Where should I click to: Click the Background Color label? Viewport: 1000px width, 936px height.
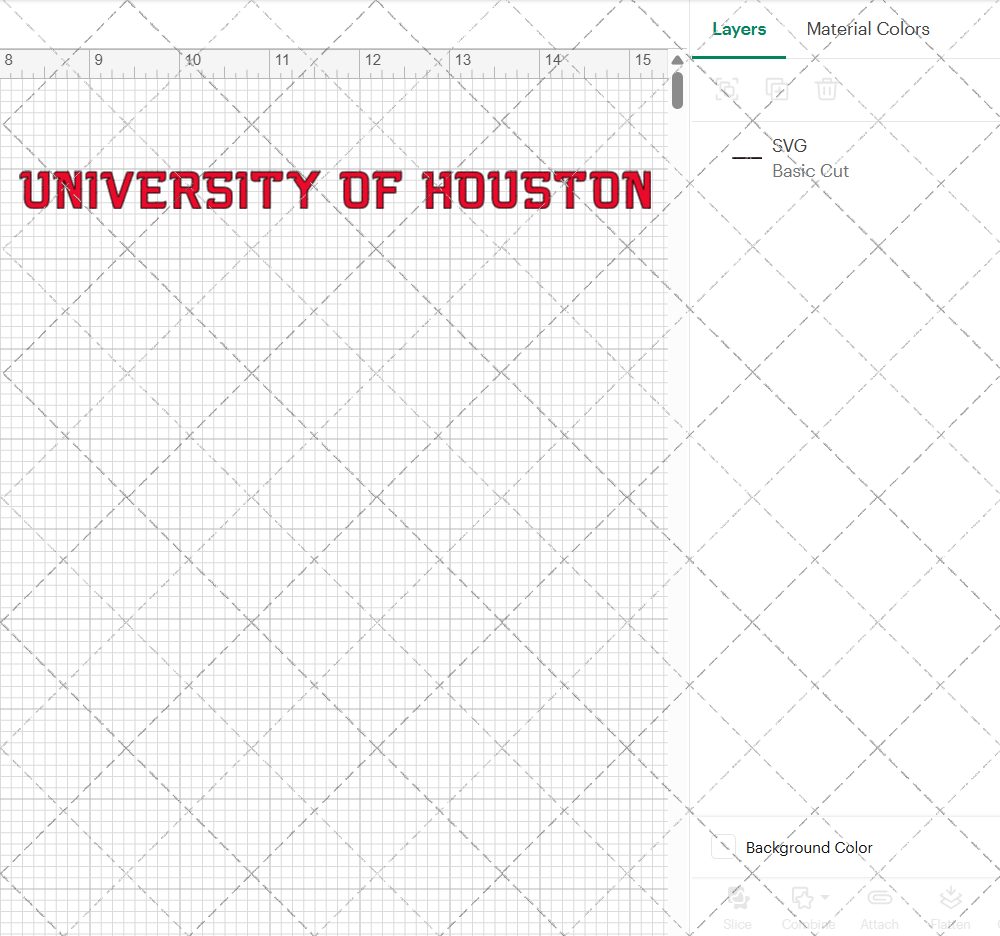click(x=809, y=847)
